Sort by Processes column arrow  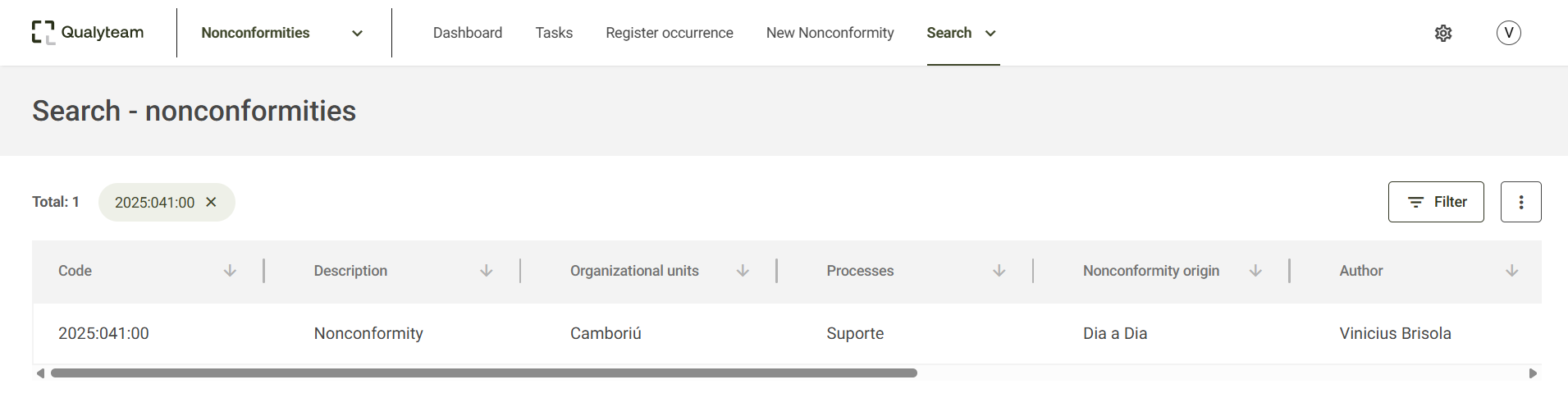[999, 271]
